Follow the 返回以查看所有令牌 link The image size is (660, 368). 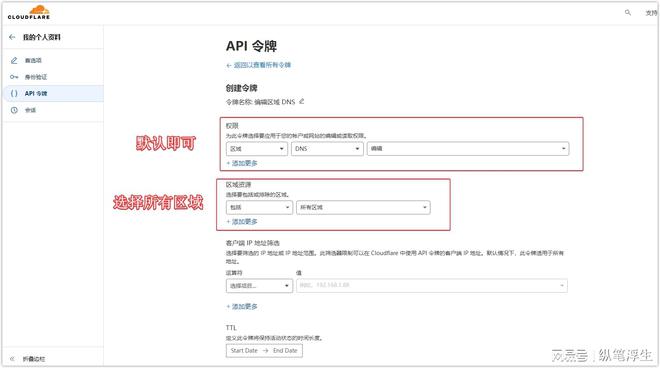click(258, 65)
